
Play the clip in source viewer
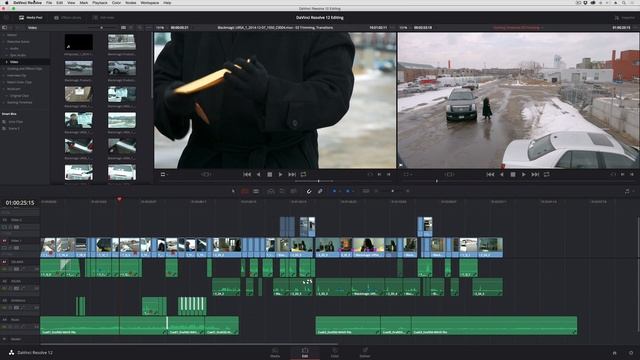tap(280, 174)
